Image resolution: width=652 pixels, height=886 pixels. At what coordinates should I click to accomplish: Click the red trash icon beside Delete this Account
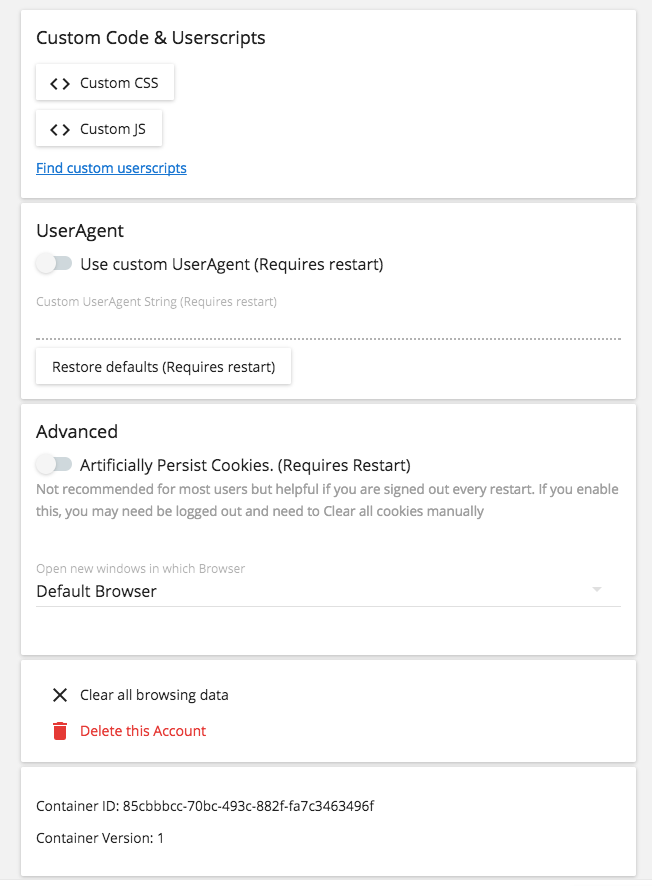(59, 730)
